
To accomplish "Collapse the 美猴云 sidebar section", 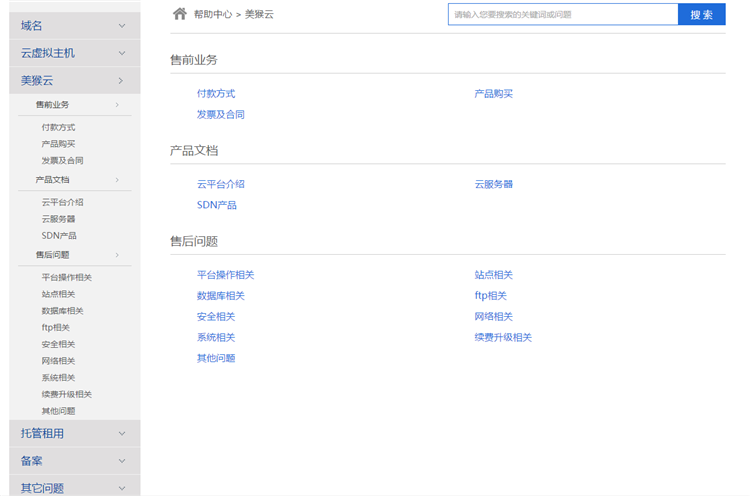I will click(x=75, y=80).
